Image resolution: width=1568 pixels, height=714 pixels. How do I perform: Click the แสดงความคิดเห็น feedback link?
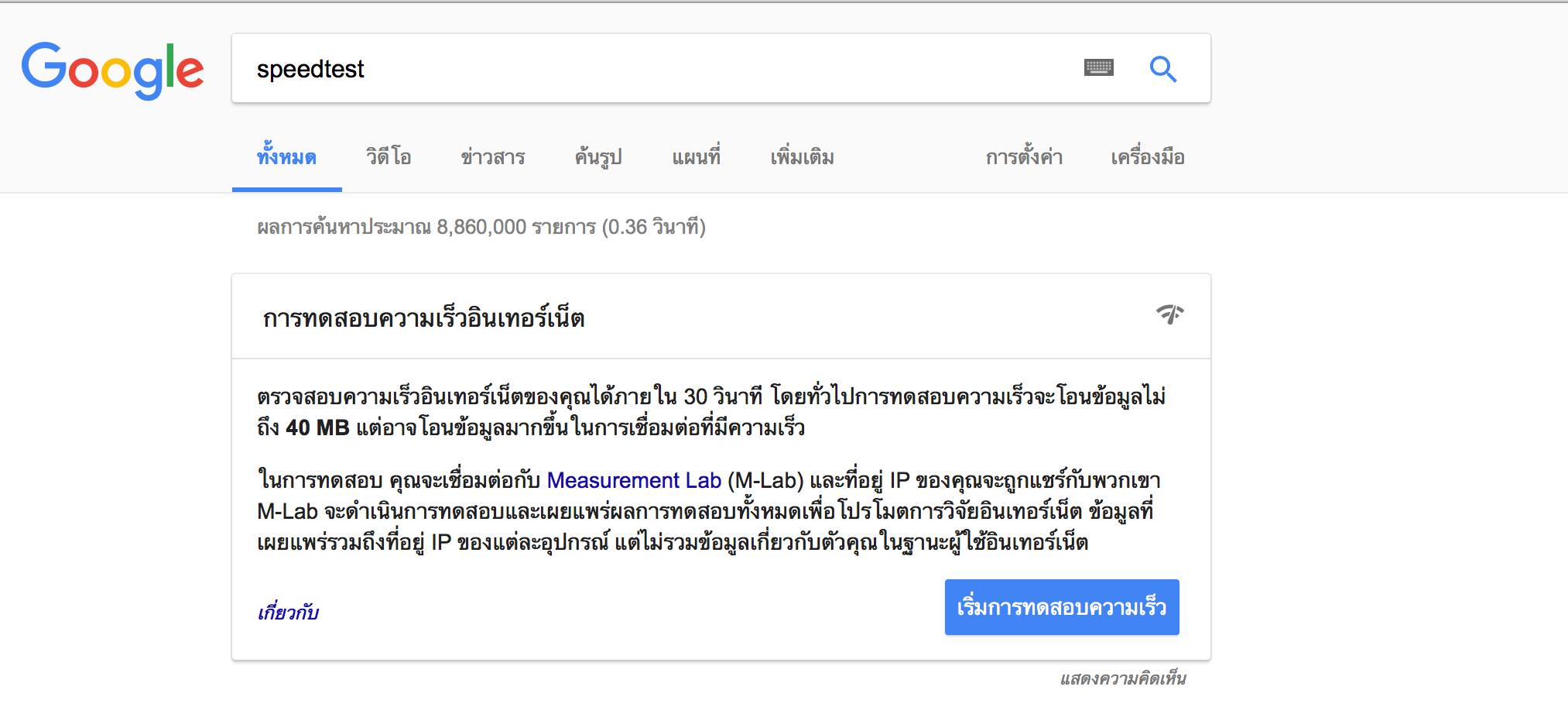1123,679
